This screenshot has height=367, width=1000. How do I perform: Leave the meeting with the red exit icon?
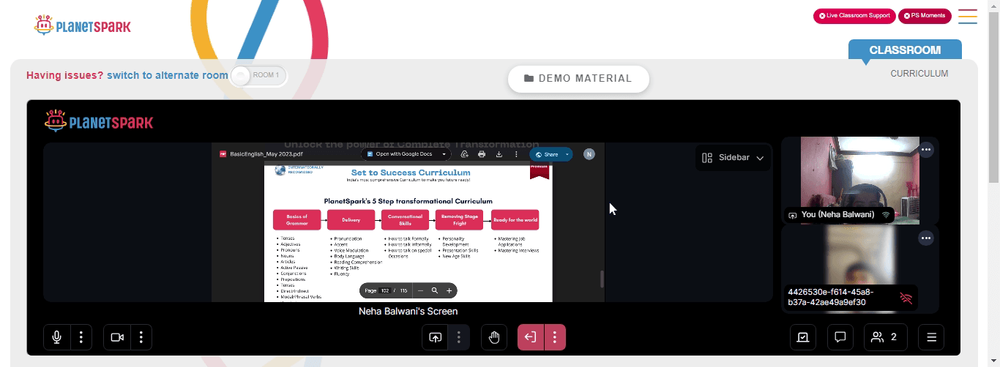pyautogui.click(x=531, y=338)
